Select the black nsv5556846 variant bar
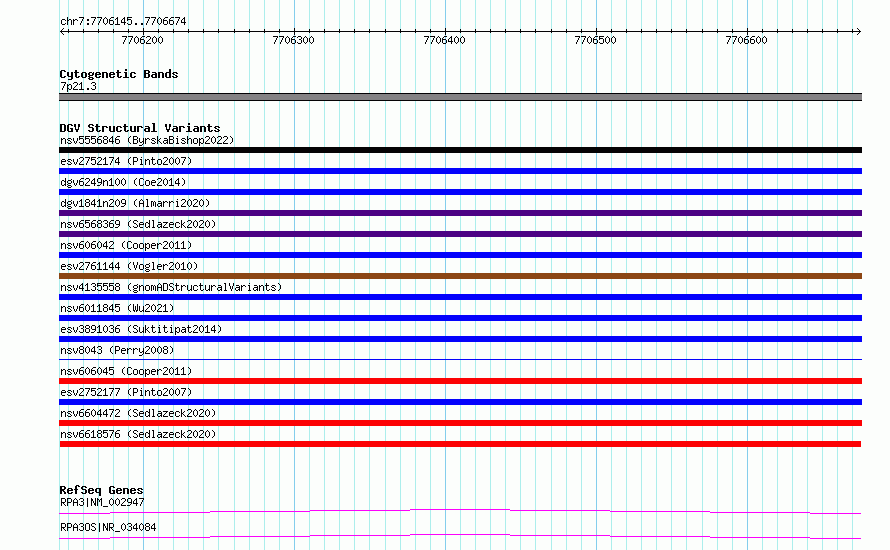This screenshot has width=890, height=550. (460, 150)
